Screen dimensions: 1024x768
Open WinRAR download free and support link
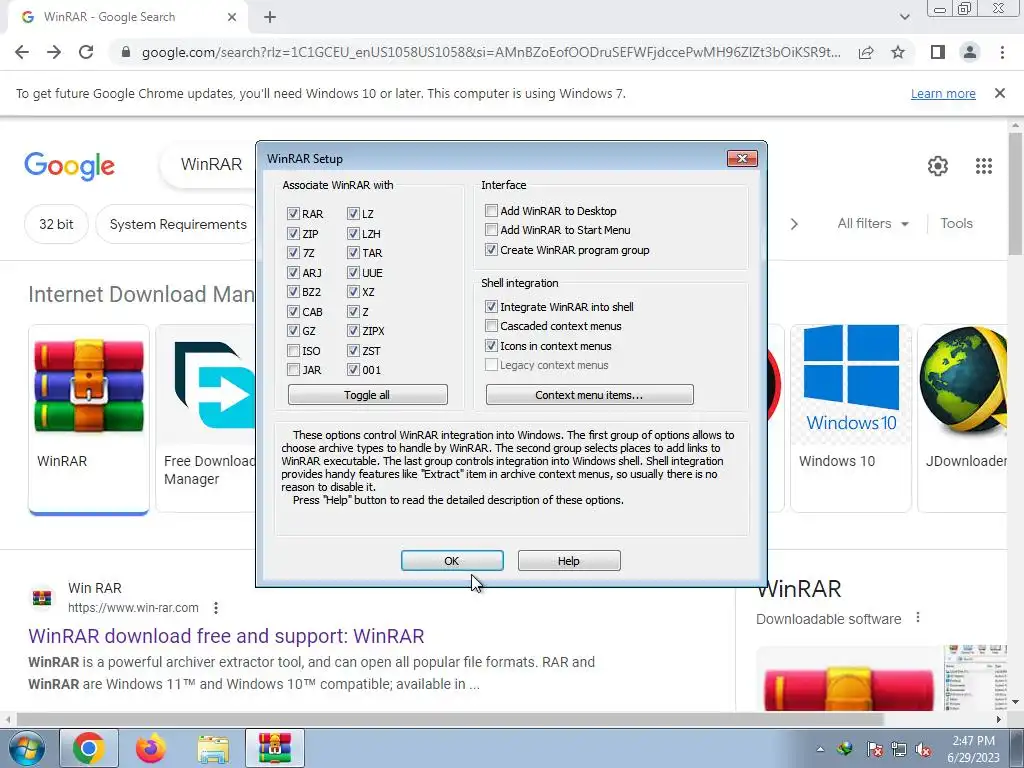pyautogui.click(x=226, y=636)
